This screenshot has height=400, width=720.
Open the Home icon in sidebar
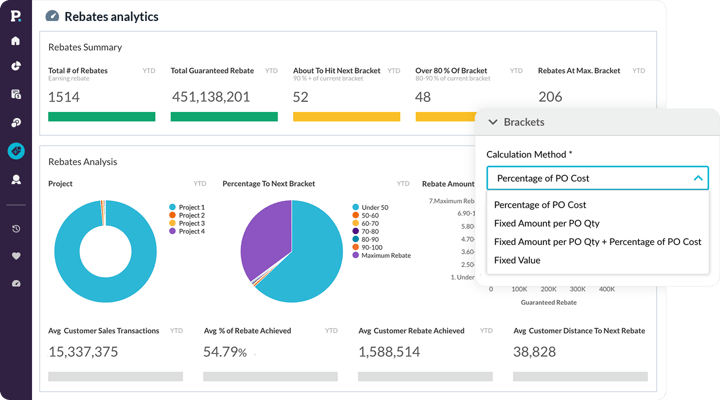[16, 41]
